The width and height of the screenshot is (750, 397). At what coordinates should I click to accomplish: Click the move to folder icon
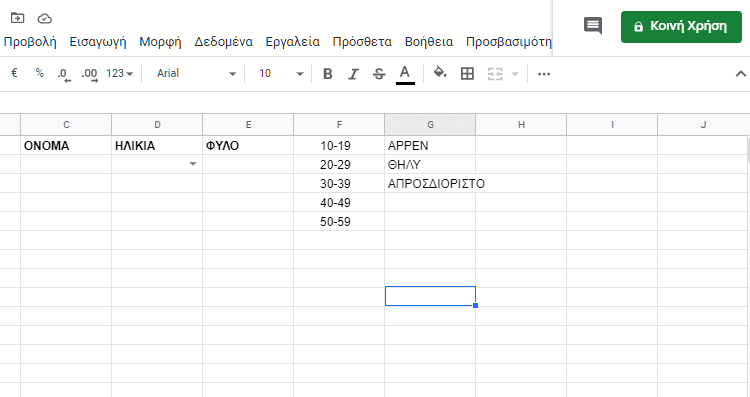pos(17,18)
